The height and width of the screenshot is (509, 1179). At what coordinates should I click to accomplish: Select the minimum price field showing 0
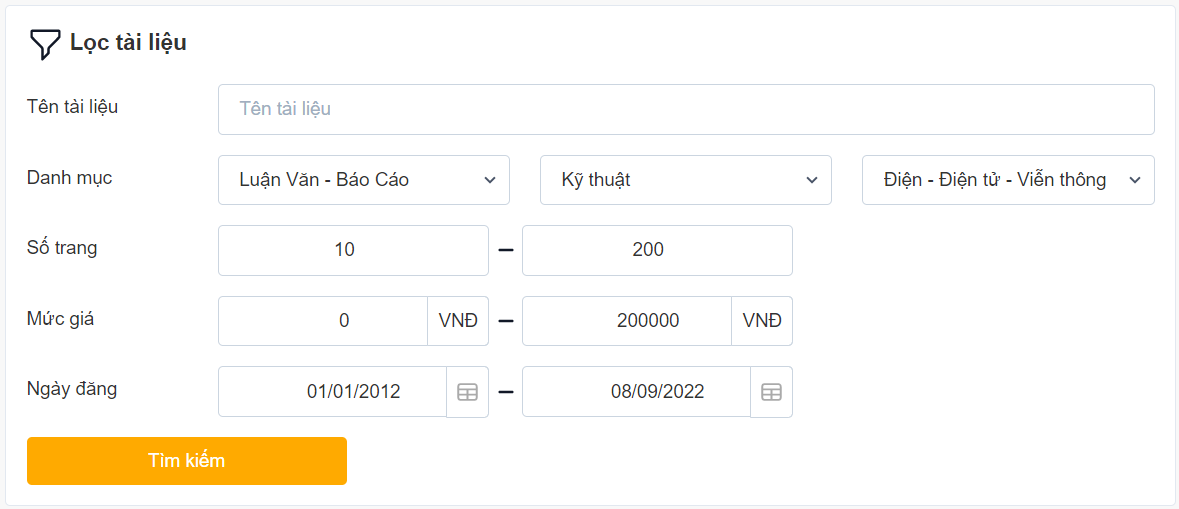323,321
